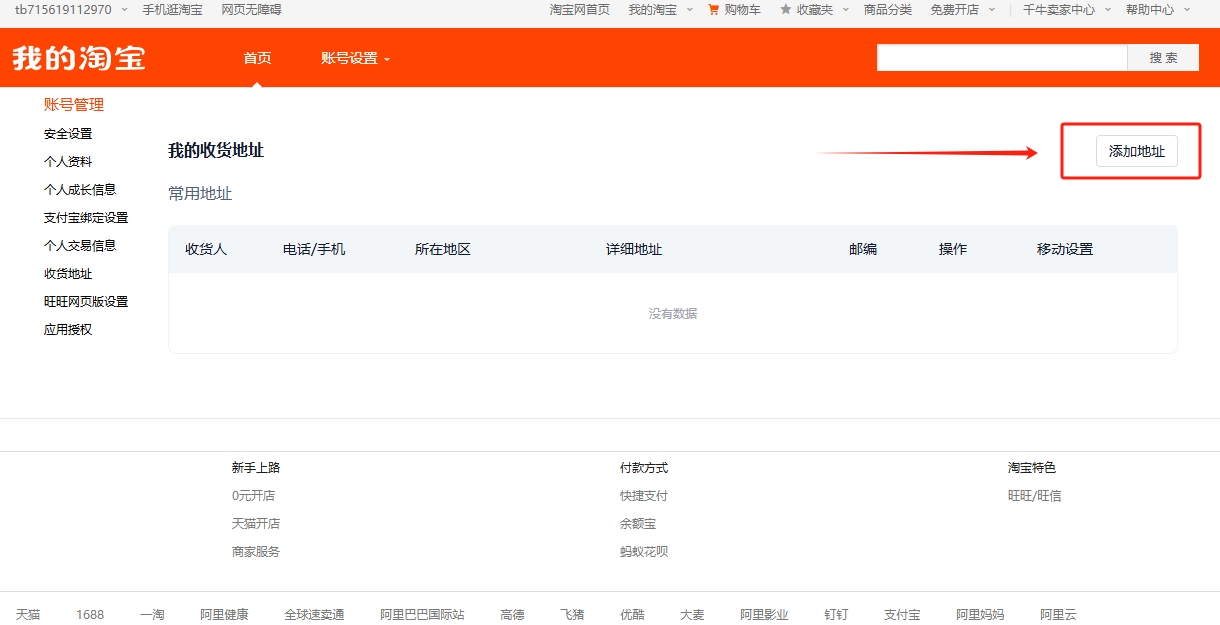This screenshot has height=625, width=1220.
Task: Open 安全设置 in the sidebar
Action: (x=68, y=134)
